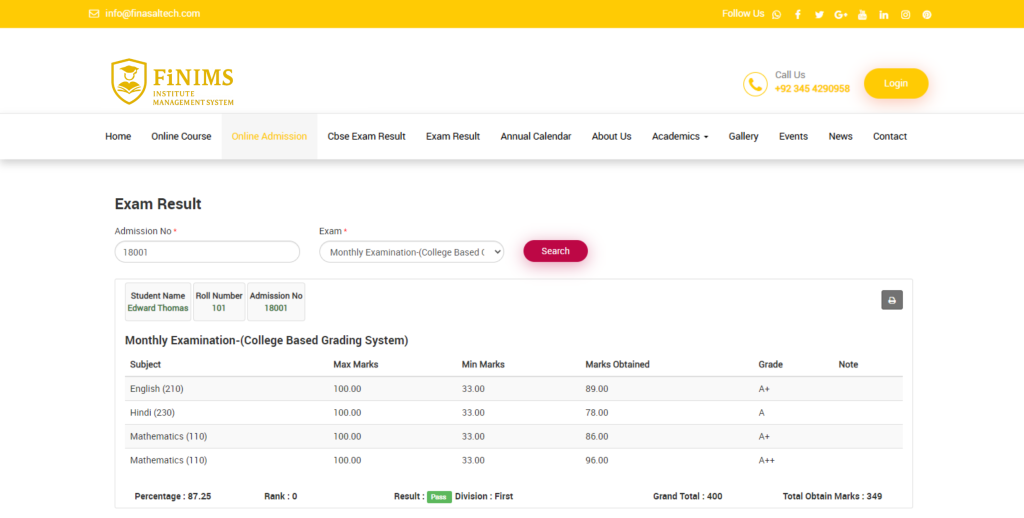The width and height of the screenshot is (1024, 518).
Task: Open the Instagram icon
Action: 905,14
